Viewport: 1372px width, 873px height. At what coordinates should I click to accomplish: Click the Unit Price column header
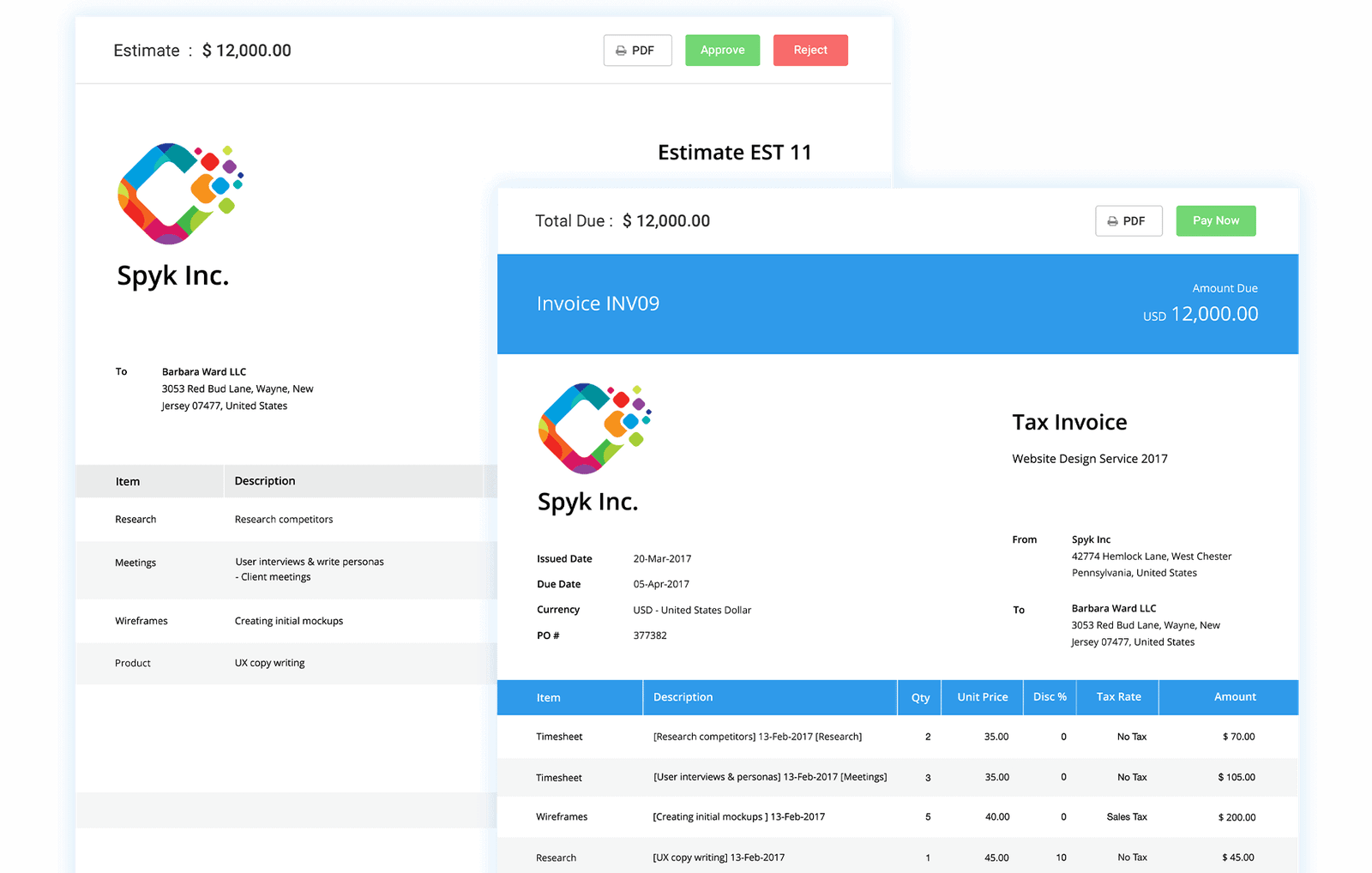pos(982,697)
